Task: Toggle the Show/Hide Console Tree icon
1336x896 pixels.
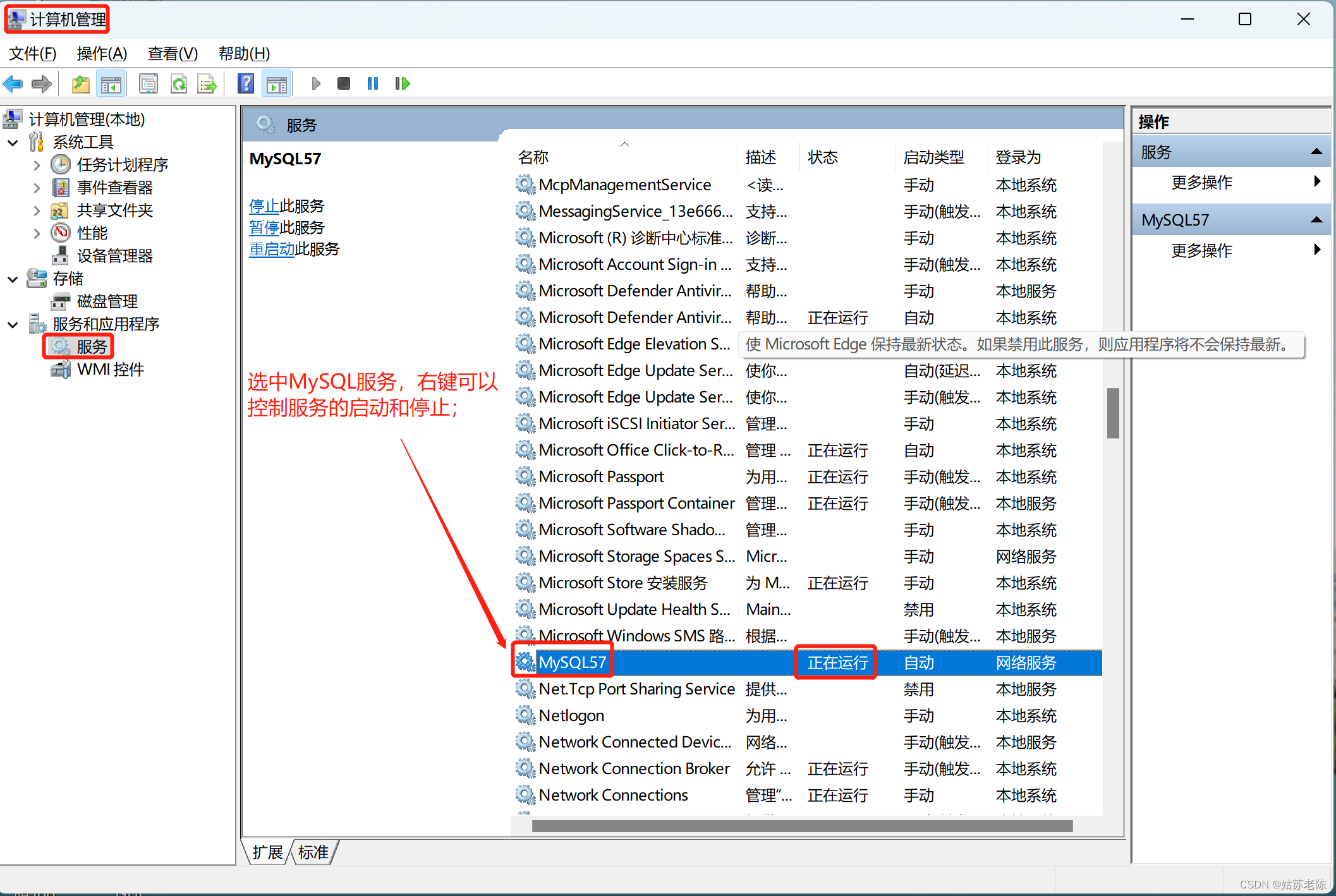Action: point(111,83)
